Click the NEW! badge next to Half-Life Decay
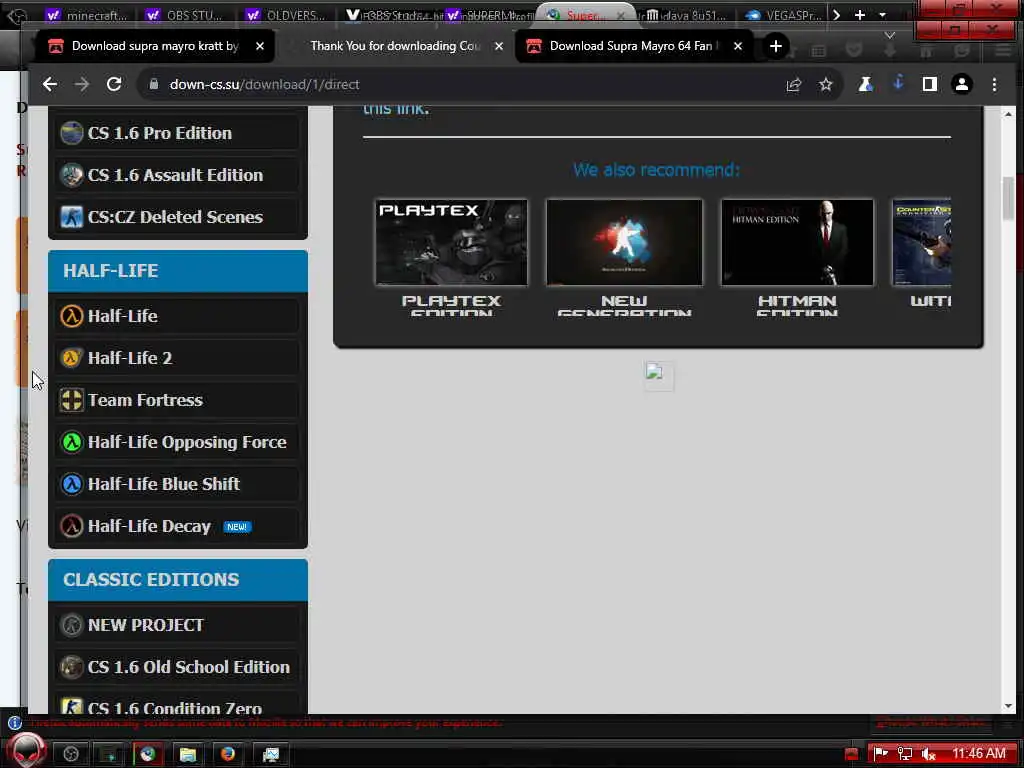 237,527
